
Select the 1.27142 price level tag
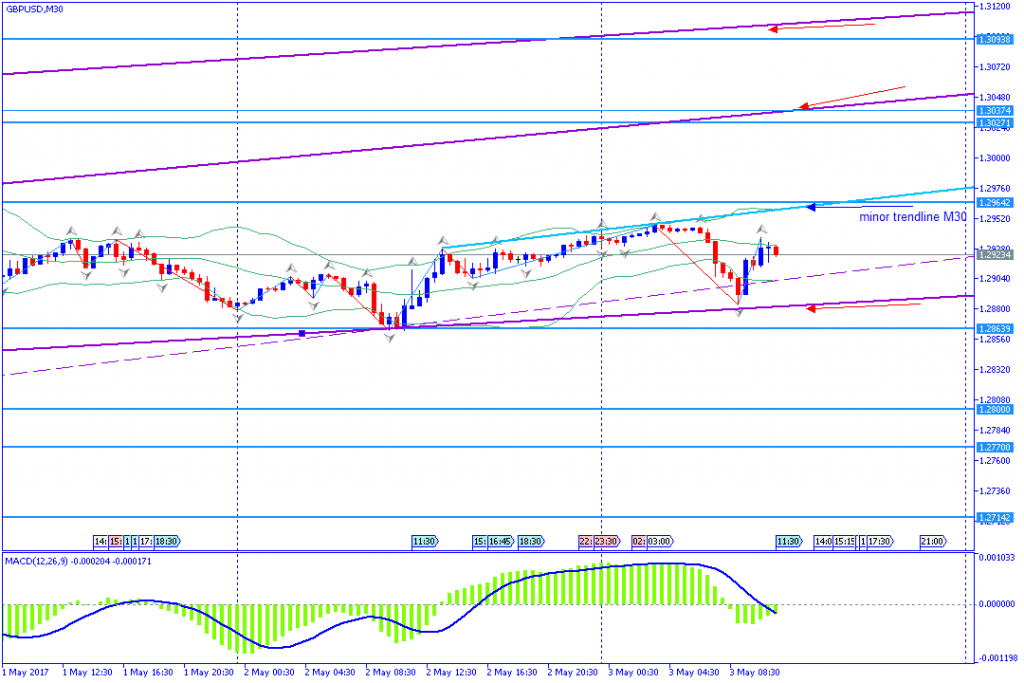pyautogui.click(x=992, y=517)
